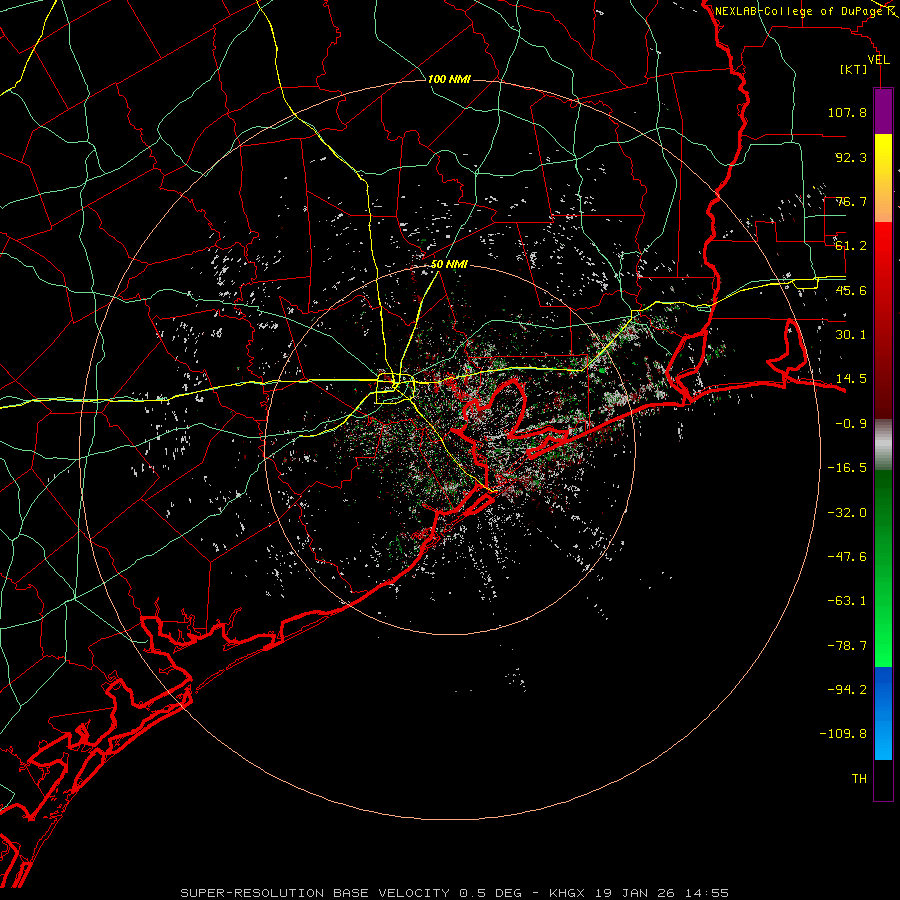Click the NEXLAB-College of DuPage label
Viewport: 900px width, 900px height.
(x=799, y=11)
